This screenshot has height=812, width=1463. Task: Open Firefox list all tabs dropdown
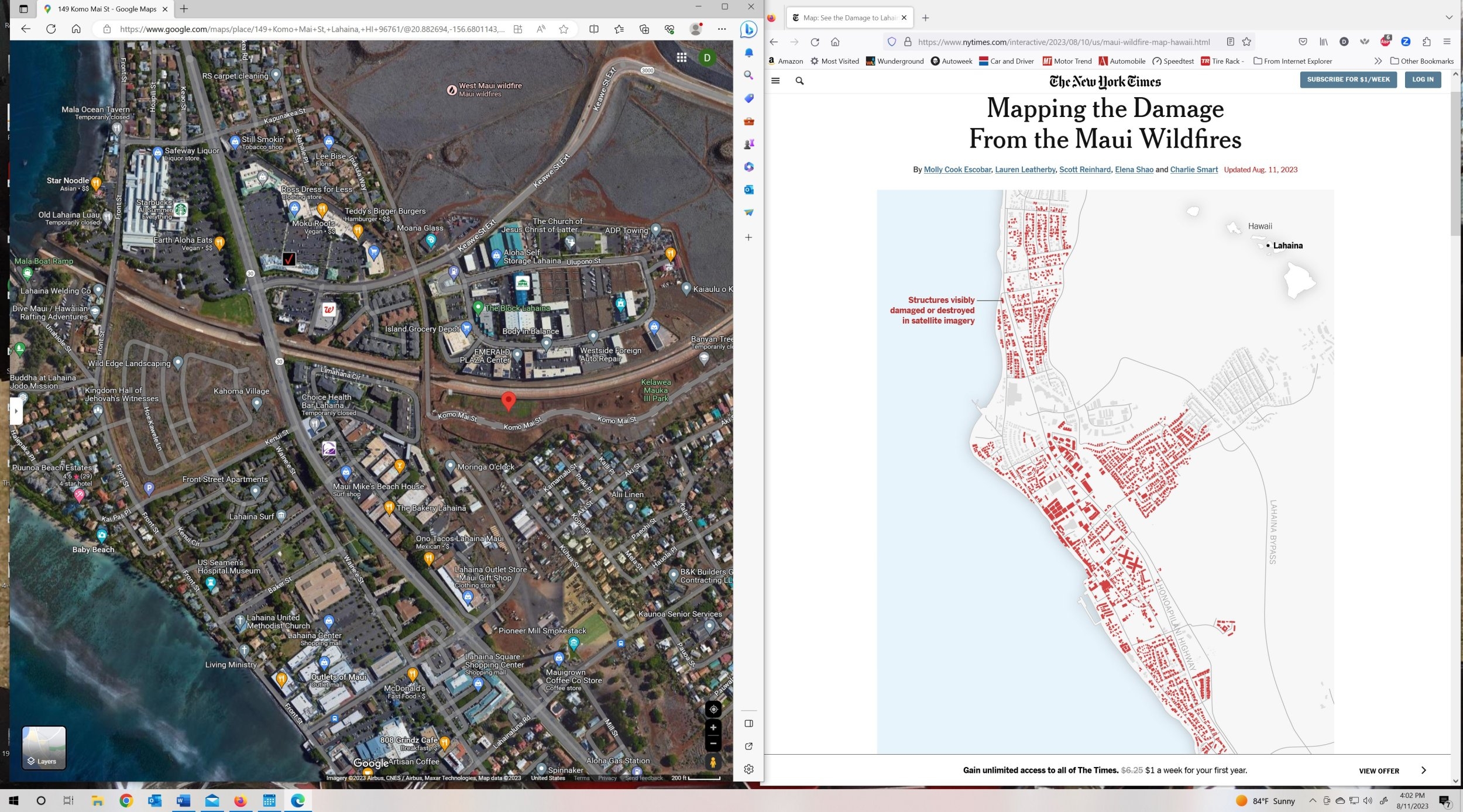(1449, 18)
